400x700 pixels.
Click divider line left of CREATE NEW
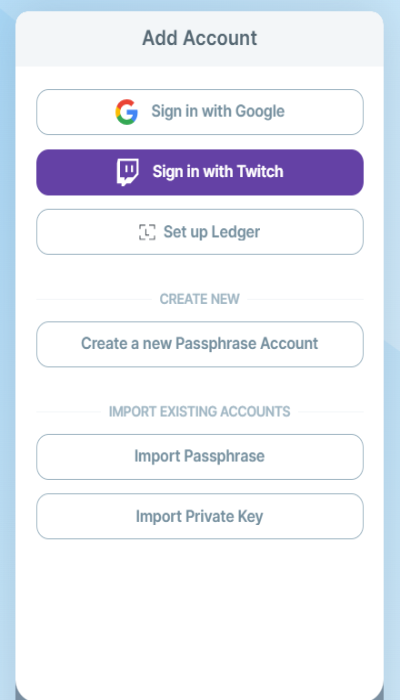(x=94, y=299)
